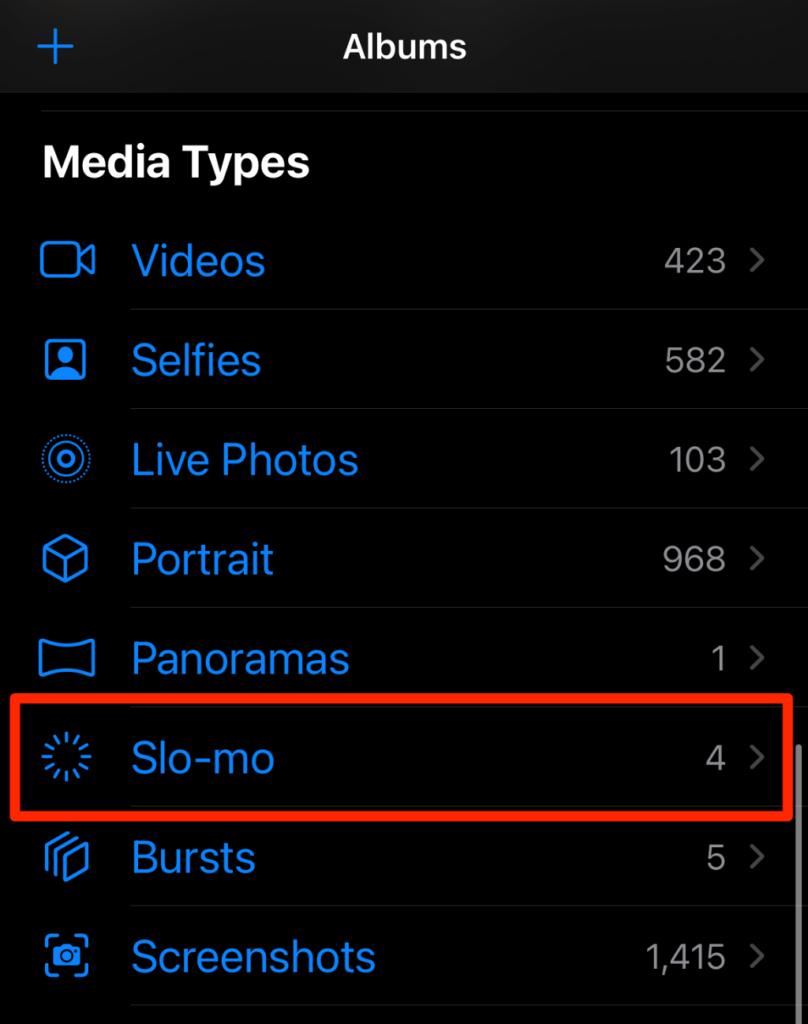This screenshot has width=808, height=1024.
Task: Tap the Bursts stacked-frames icon
Action: [x=66, y=857]
